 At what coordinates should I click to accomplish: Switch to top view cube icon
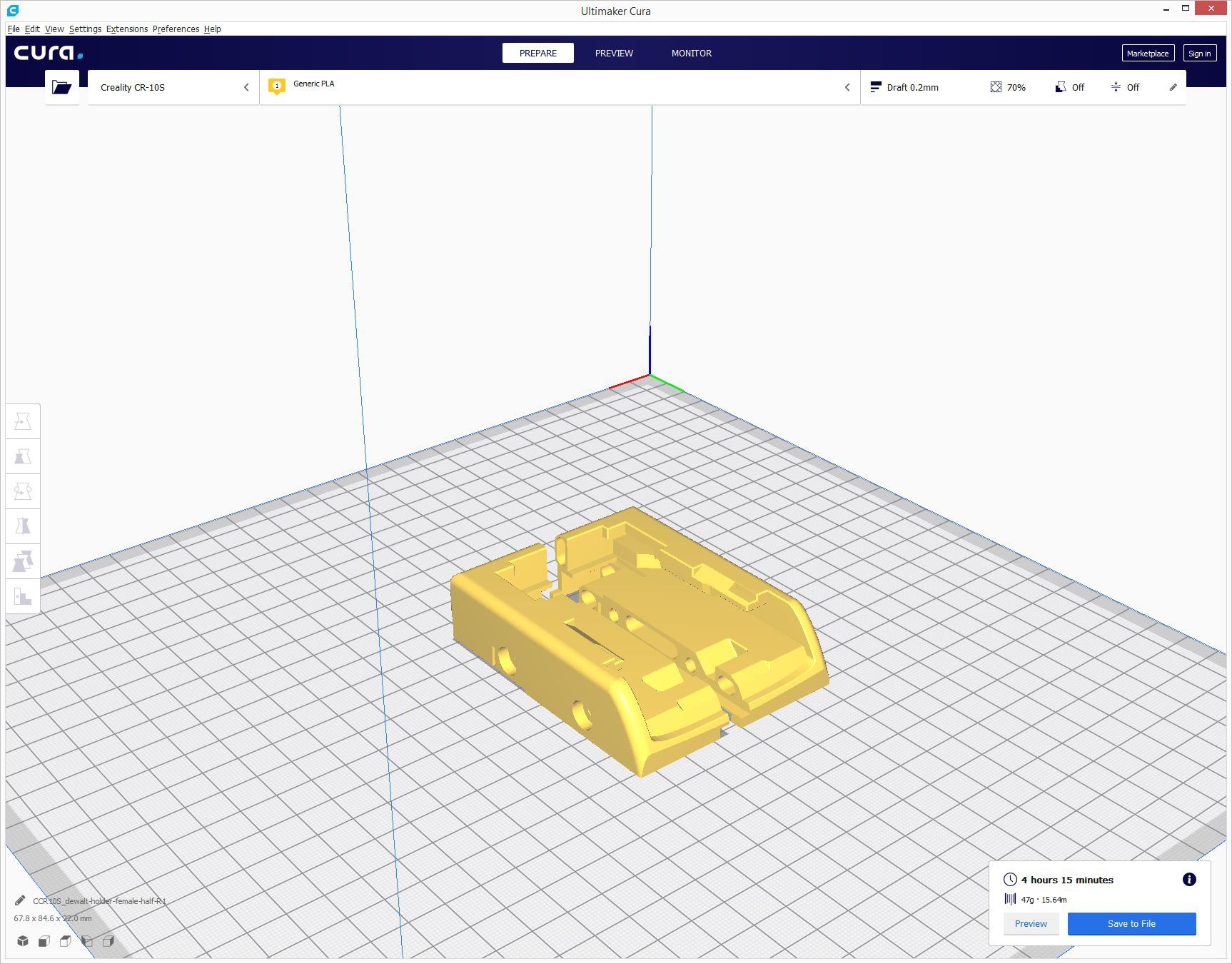(66, 941)
